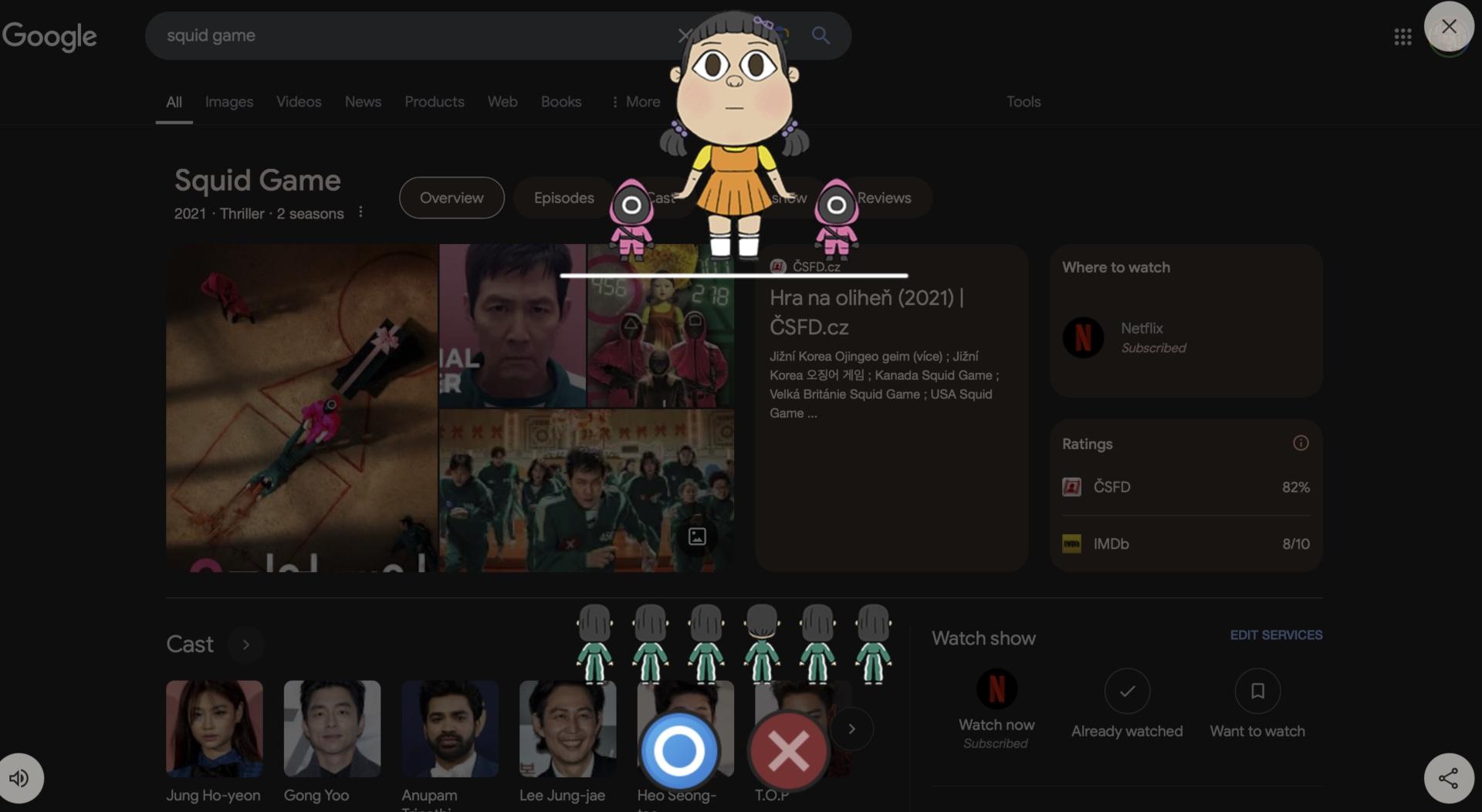
Task: Mark as Already watched
Action: point(1127,691)
